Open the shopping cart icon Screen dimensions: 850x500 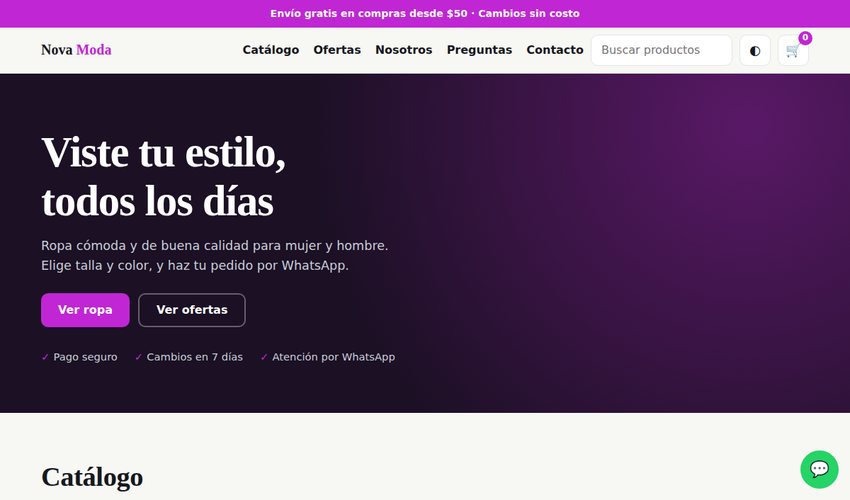click(793, 50)
